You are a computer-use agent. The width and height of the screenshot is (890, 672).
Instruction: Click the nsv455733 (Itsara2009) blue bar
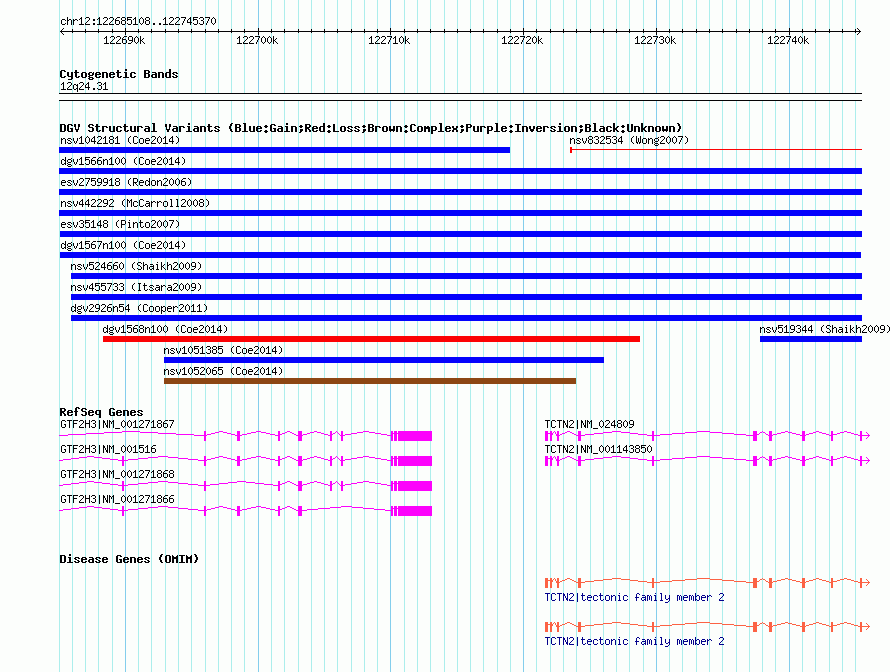click(466, 297)
